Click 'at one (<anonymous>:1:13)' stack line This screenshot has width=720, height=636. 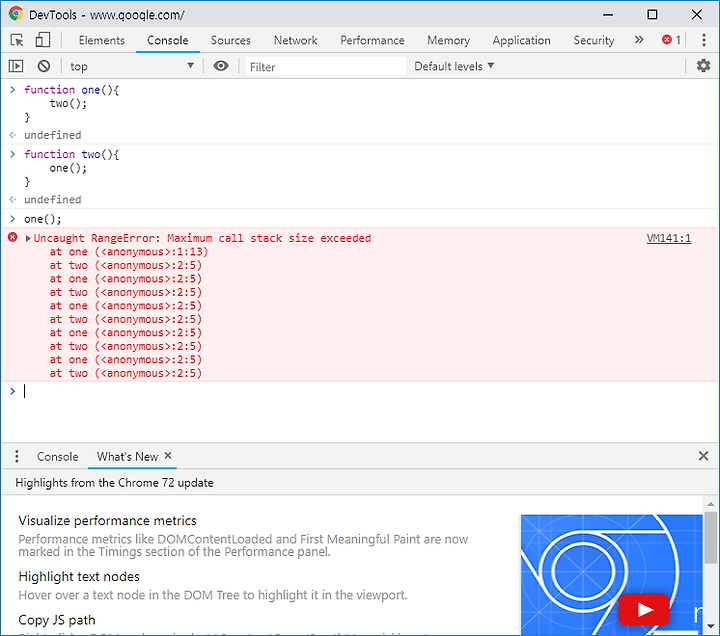point(129,252)
